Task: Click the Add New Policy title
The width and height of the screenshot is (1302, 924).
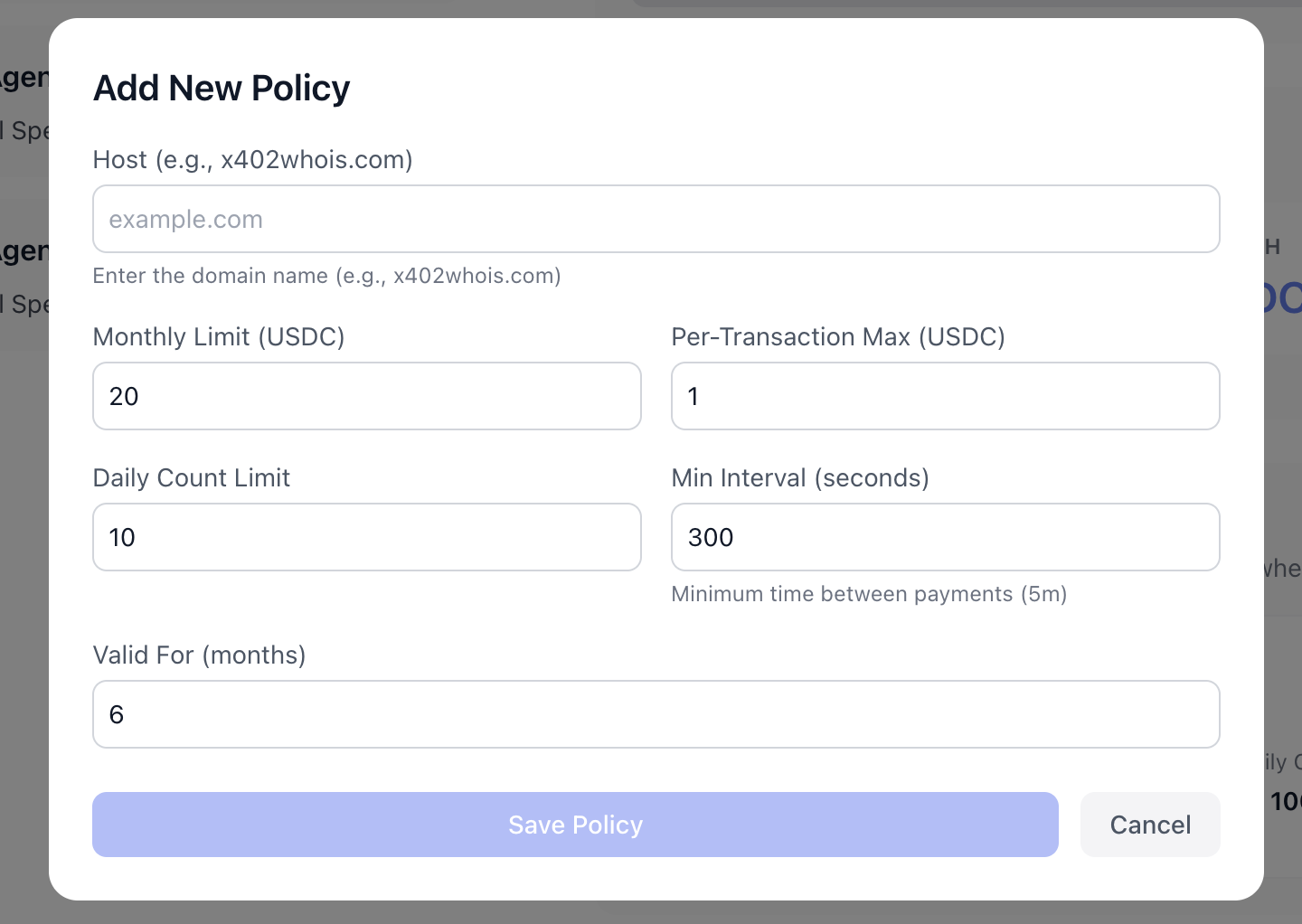Action: [x=221, y=88]
